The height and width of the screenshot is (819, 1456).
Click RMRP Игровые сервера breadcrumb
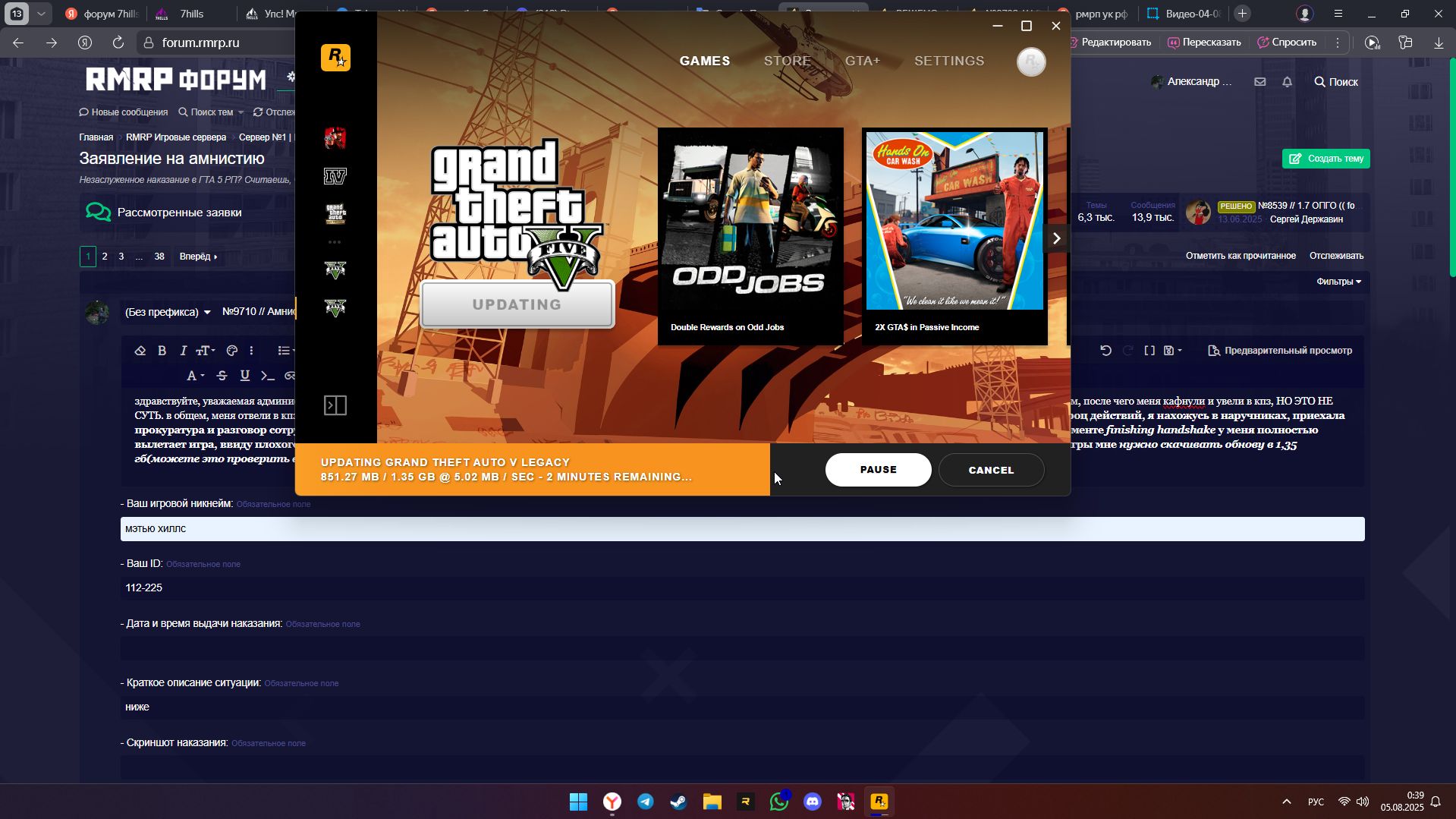point(176,137)
